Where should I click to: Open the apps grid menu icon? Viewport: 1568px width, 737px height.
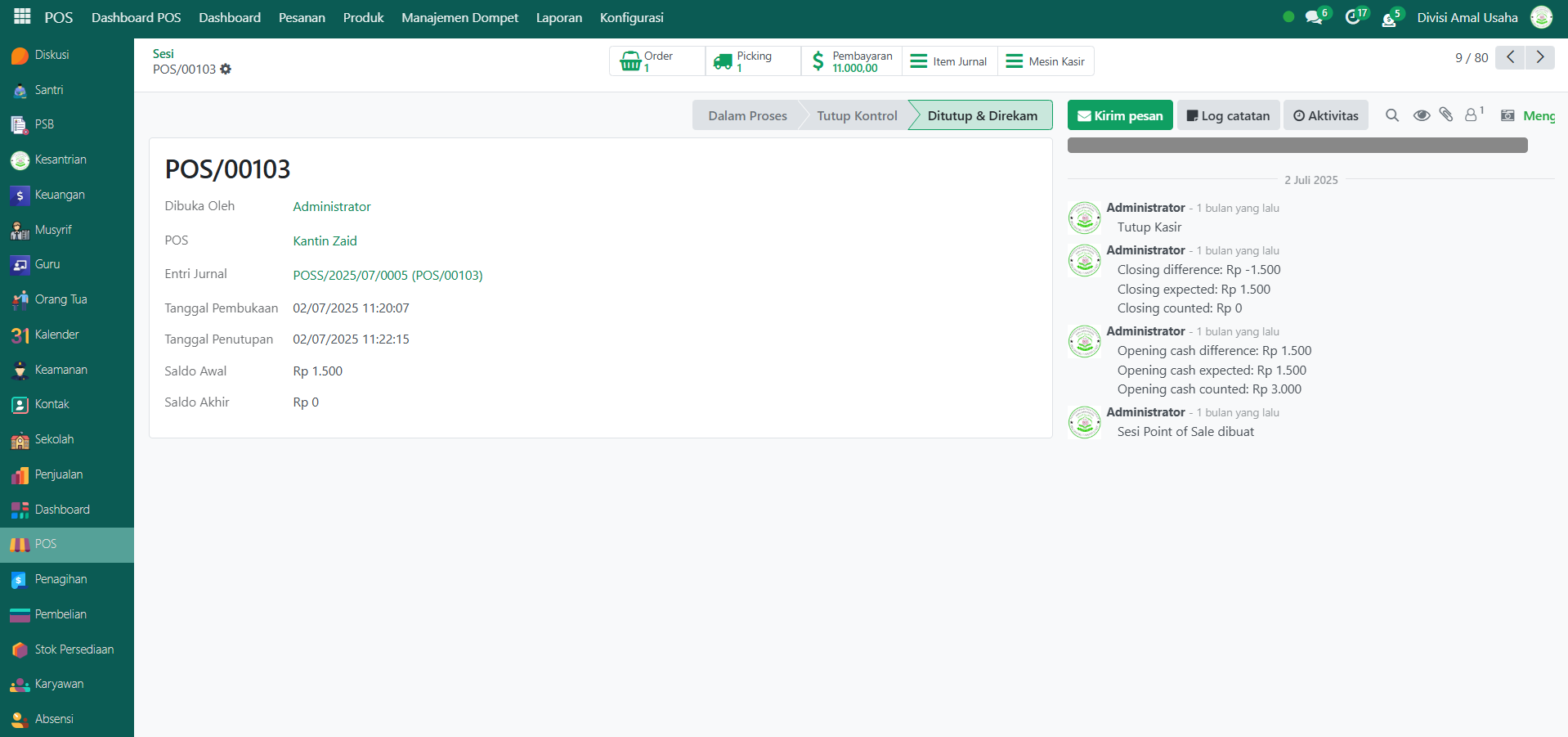pos(22,16)
